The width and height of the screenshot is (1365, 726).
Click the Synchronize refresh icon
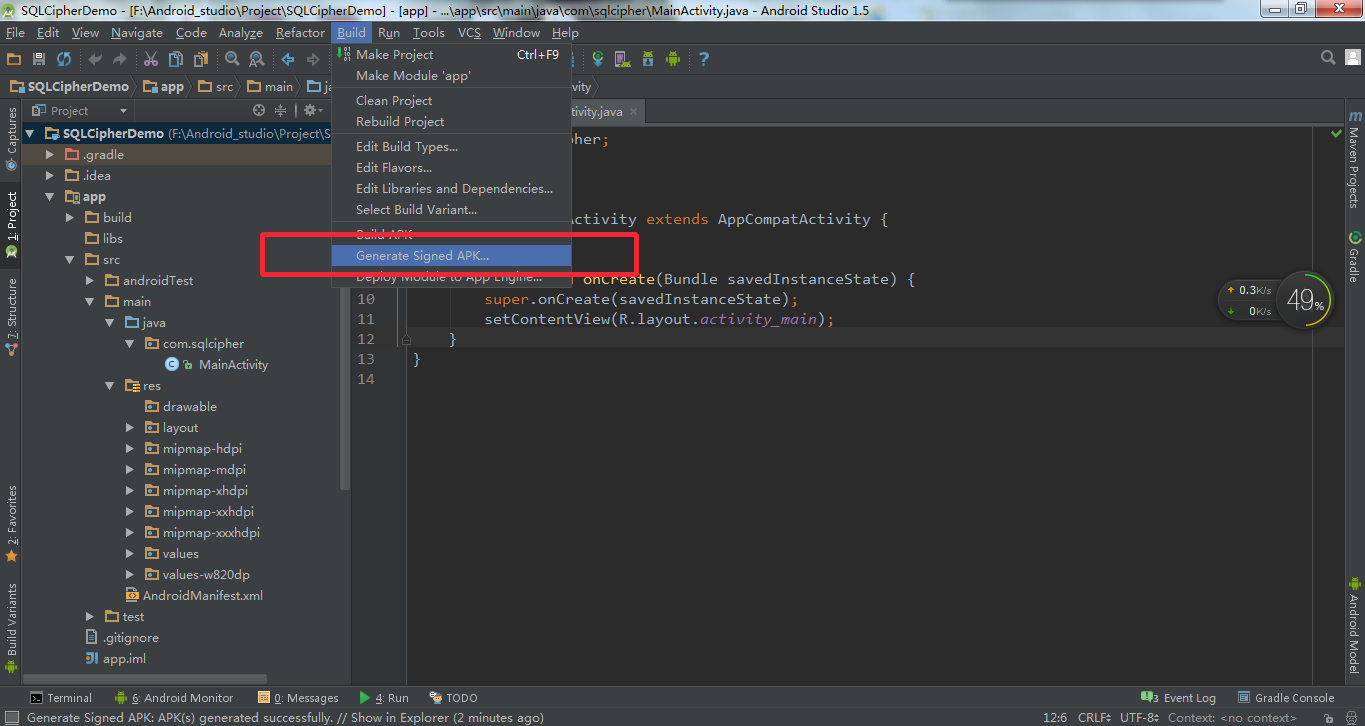[x=64, y=59]
